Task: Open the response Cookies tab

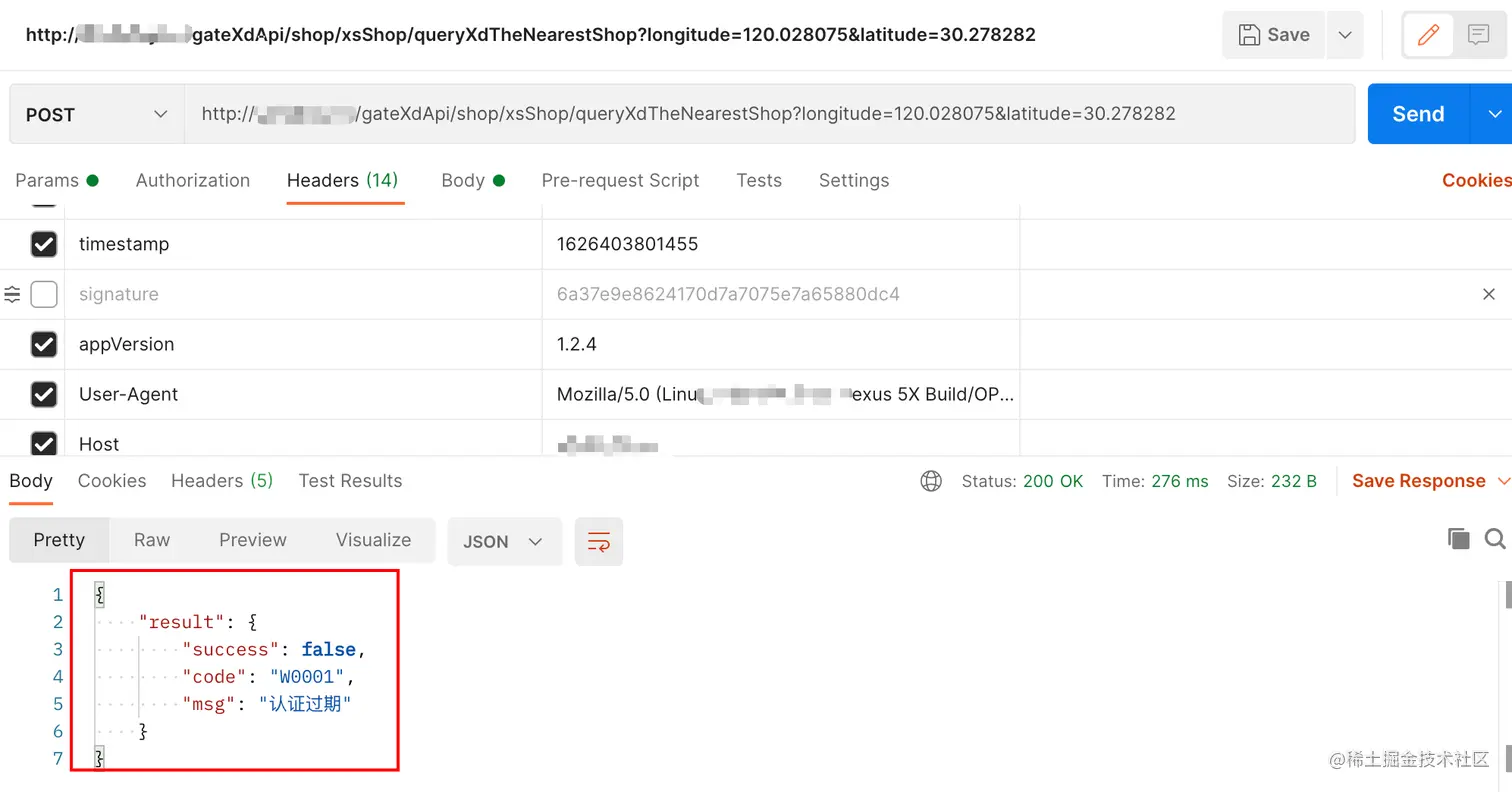Action: [112, 481]
